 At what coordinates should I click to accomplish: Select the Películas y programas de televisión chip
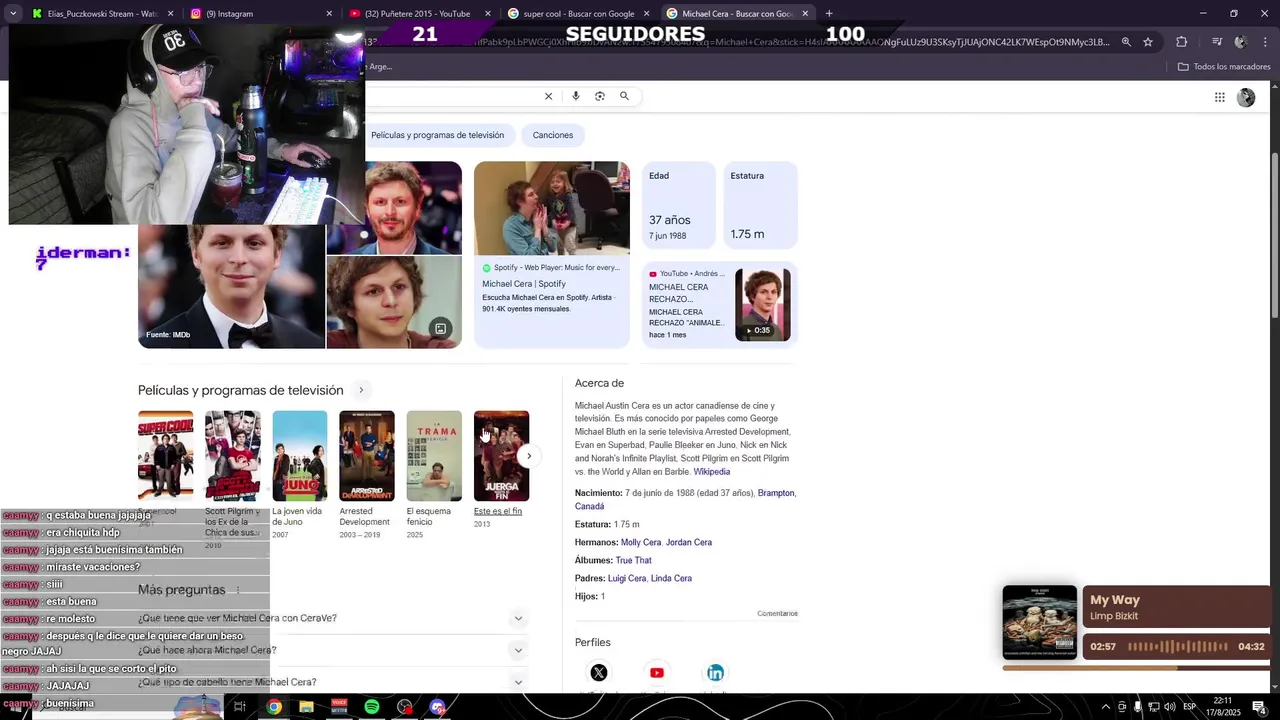[x=437, y=135]
